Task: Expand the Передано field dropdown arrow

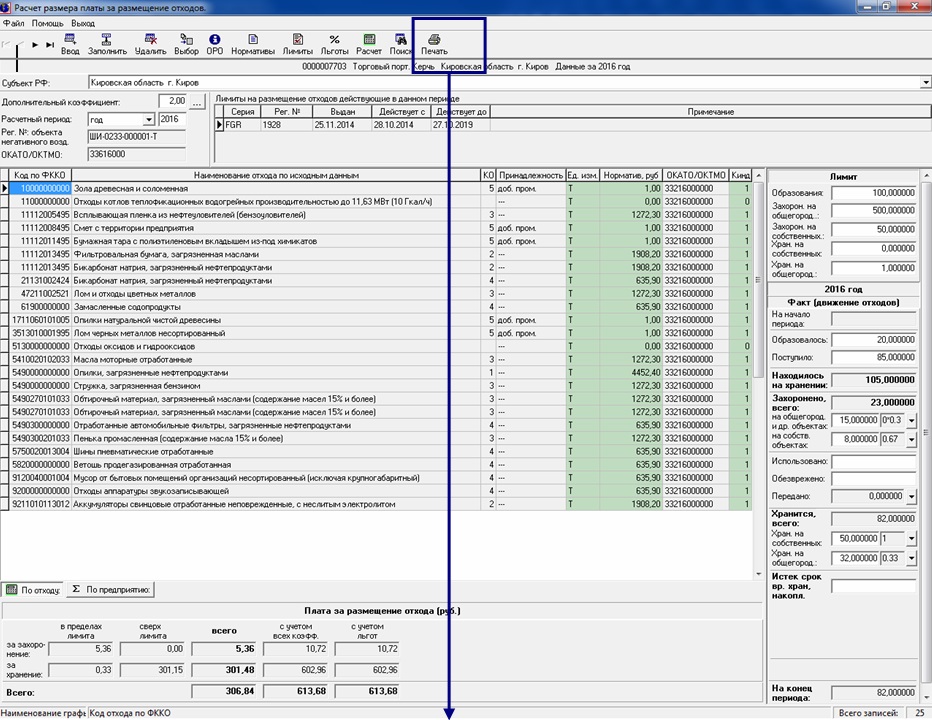Action: [x=910, y=496]
